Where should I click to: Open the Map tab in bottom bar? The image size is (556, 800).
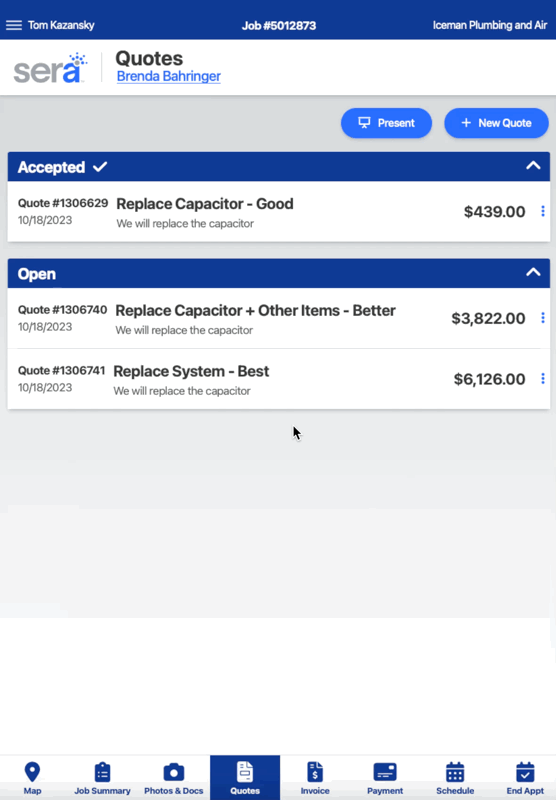[32, 772]
